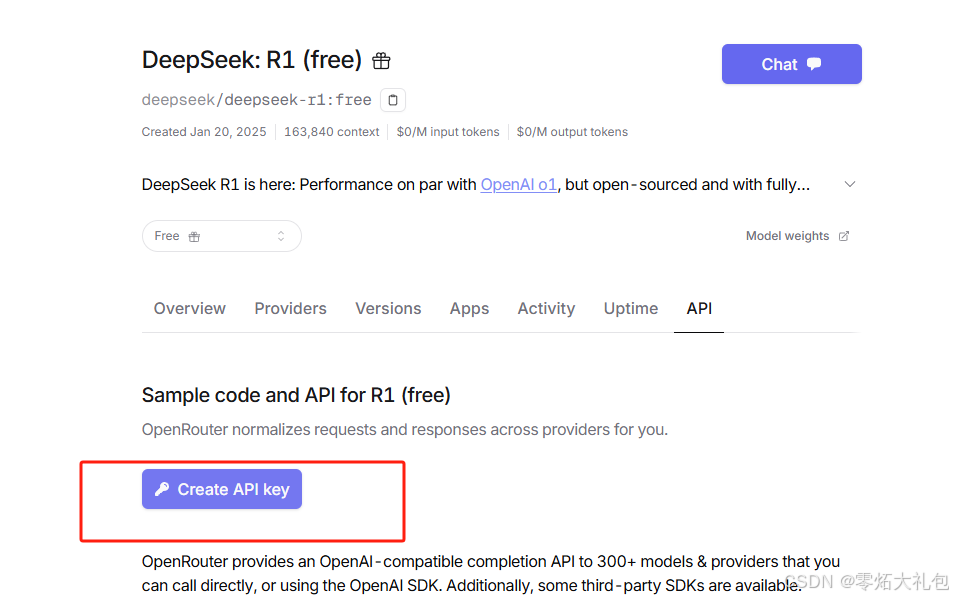Select the Apps tab

click(x=469, y=309)
